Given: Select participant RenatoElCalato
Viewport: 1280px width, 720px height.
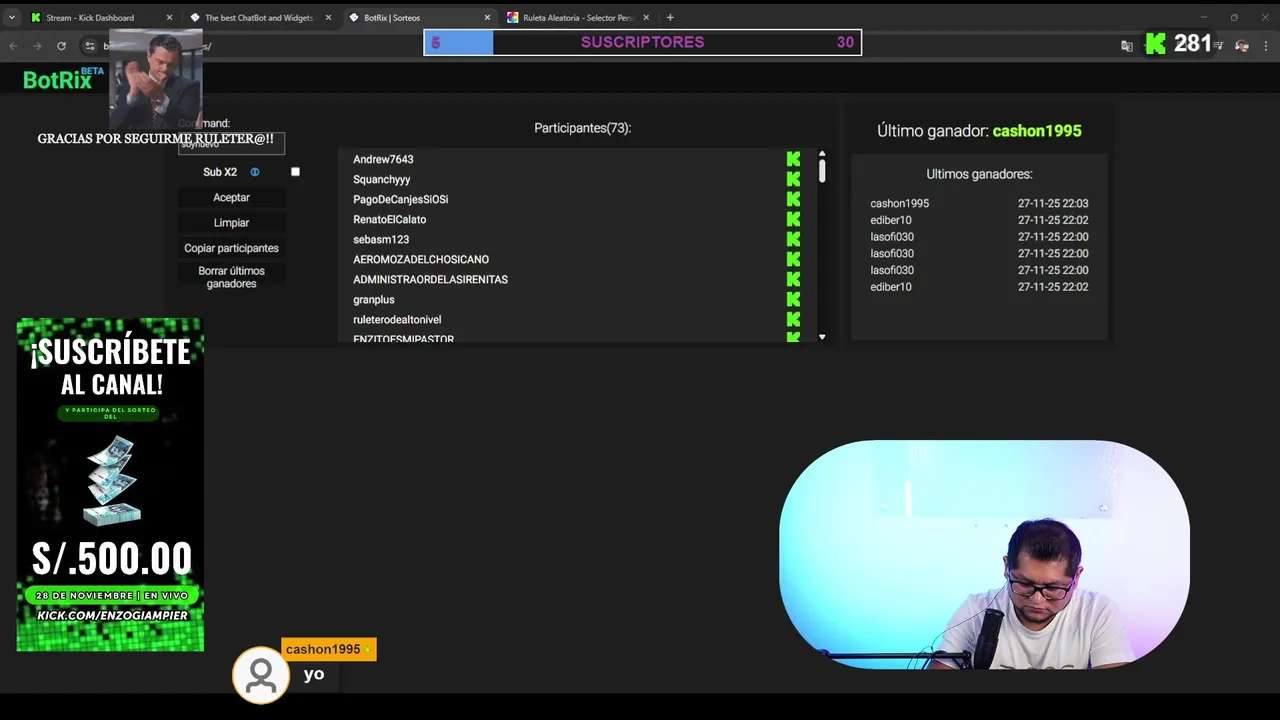Looking at the screenshot, I should click(389, 219).
